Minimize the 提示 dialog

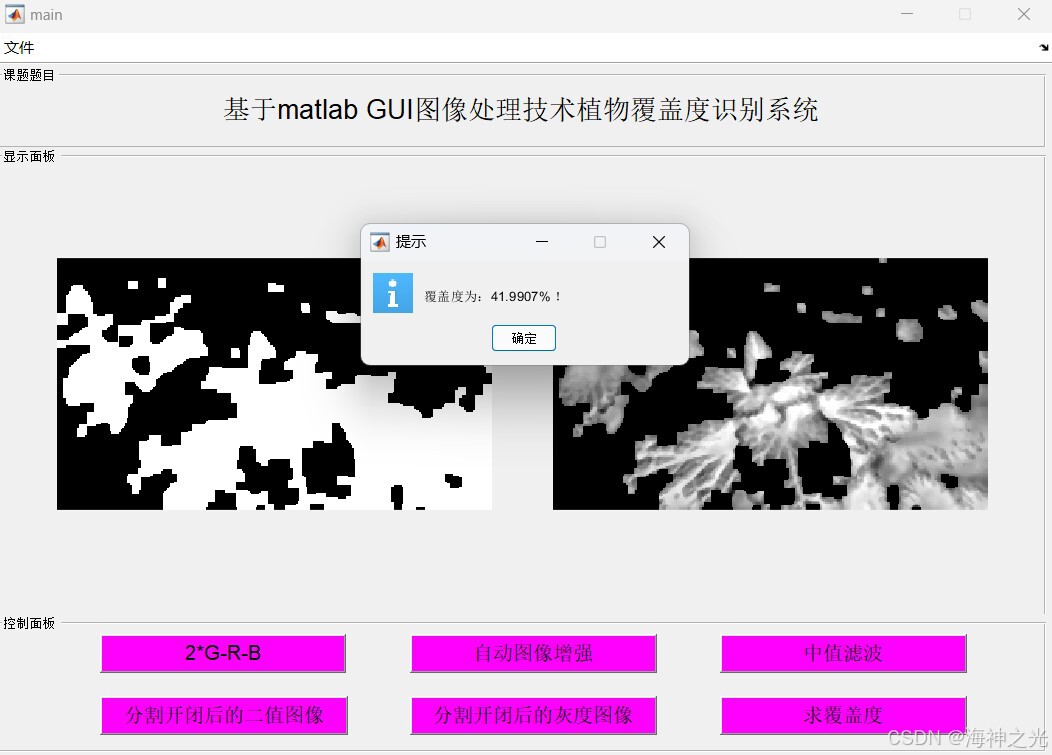(542, 242)
